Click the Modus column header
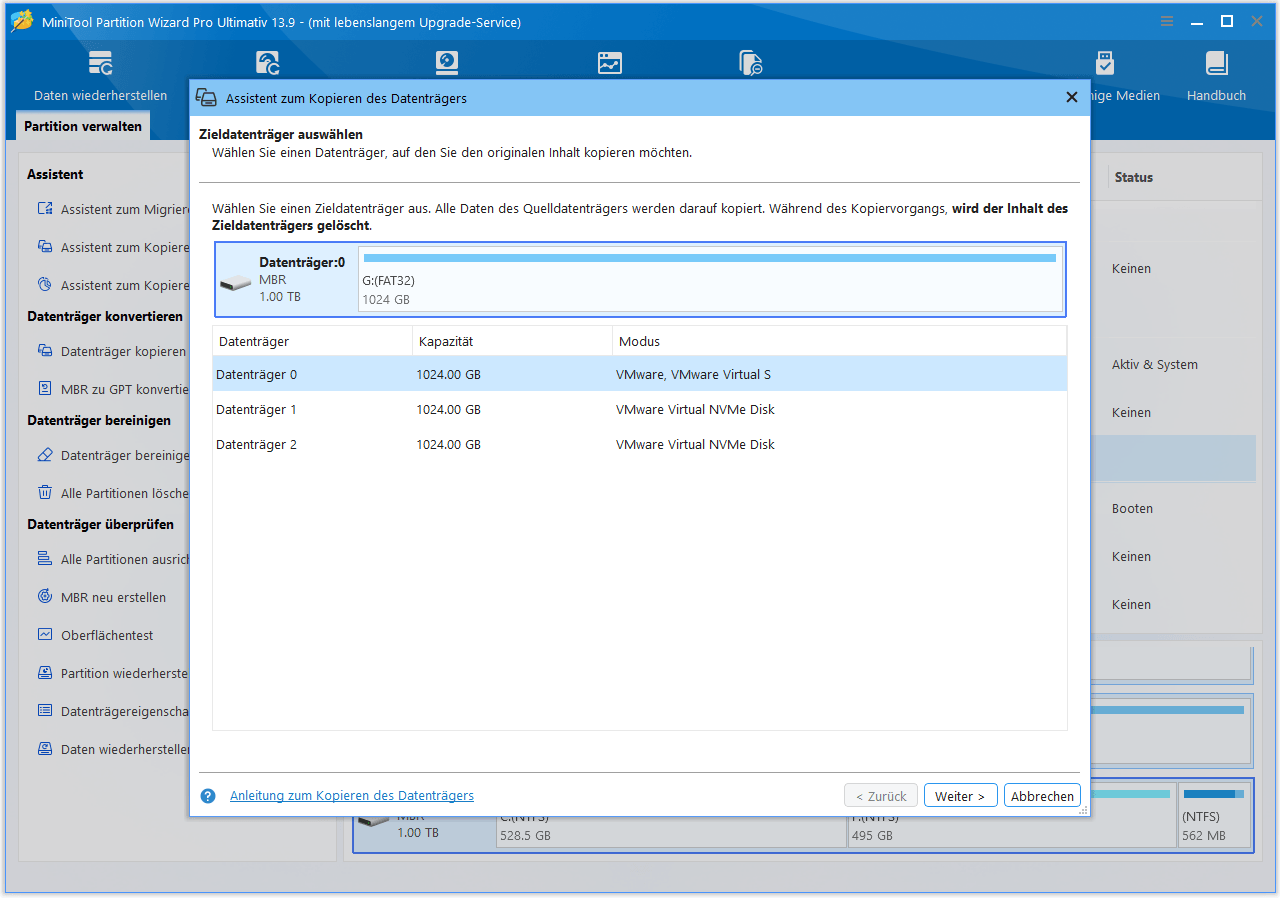The height and width of the screenshot is (898, 1280). pyautogui.click(x=839, y=341)
